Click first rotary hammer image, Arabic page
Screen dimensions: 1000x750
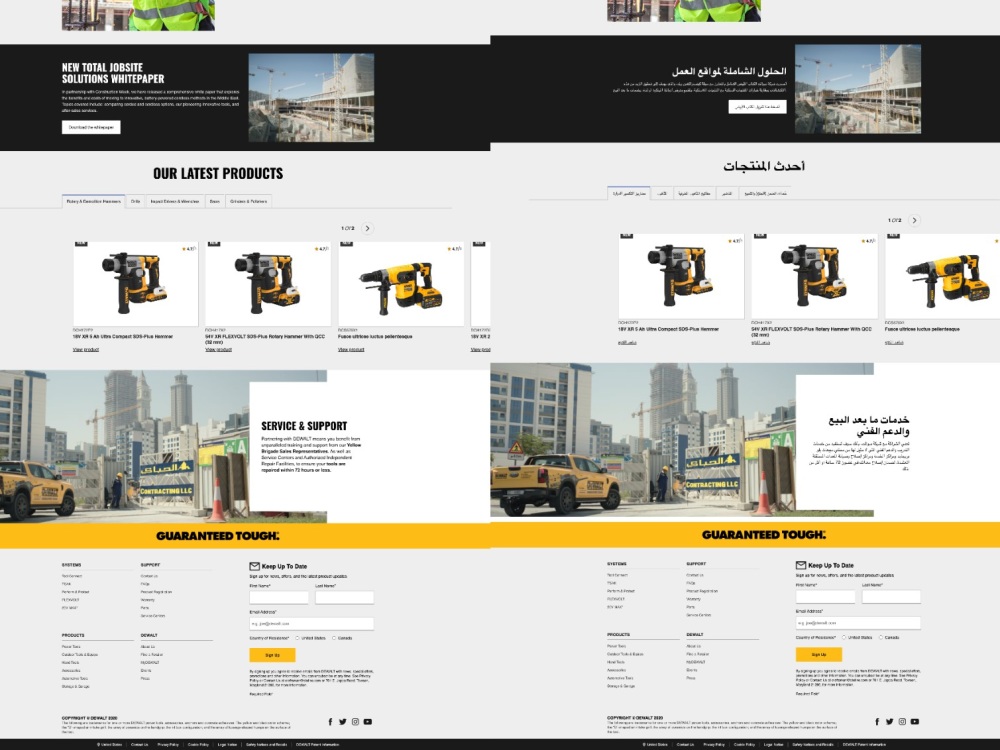681,276
